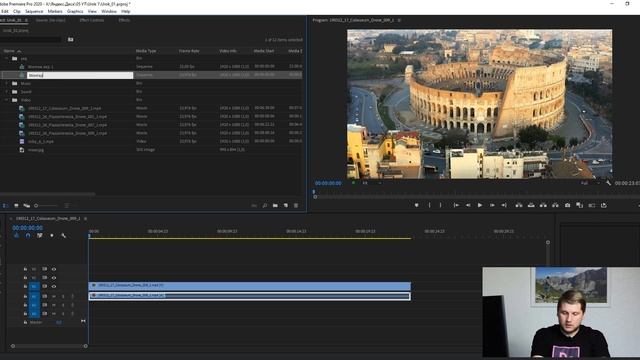Select the Colosseum audio clip on A1
The image size is (640, 360).
[250, 296]
